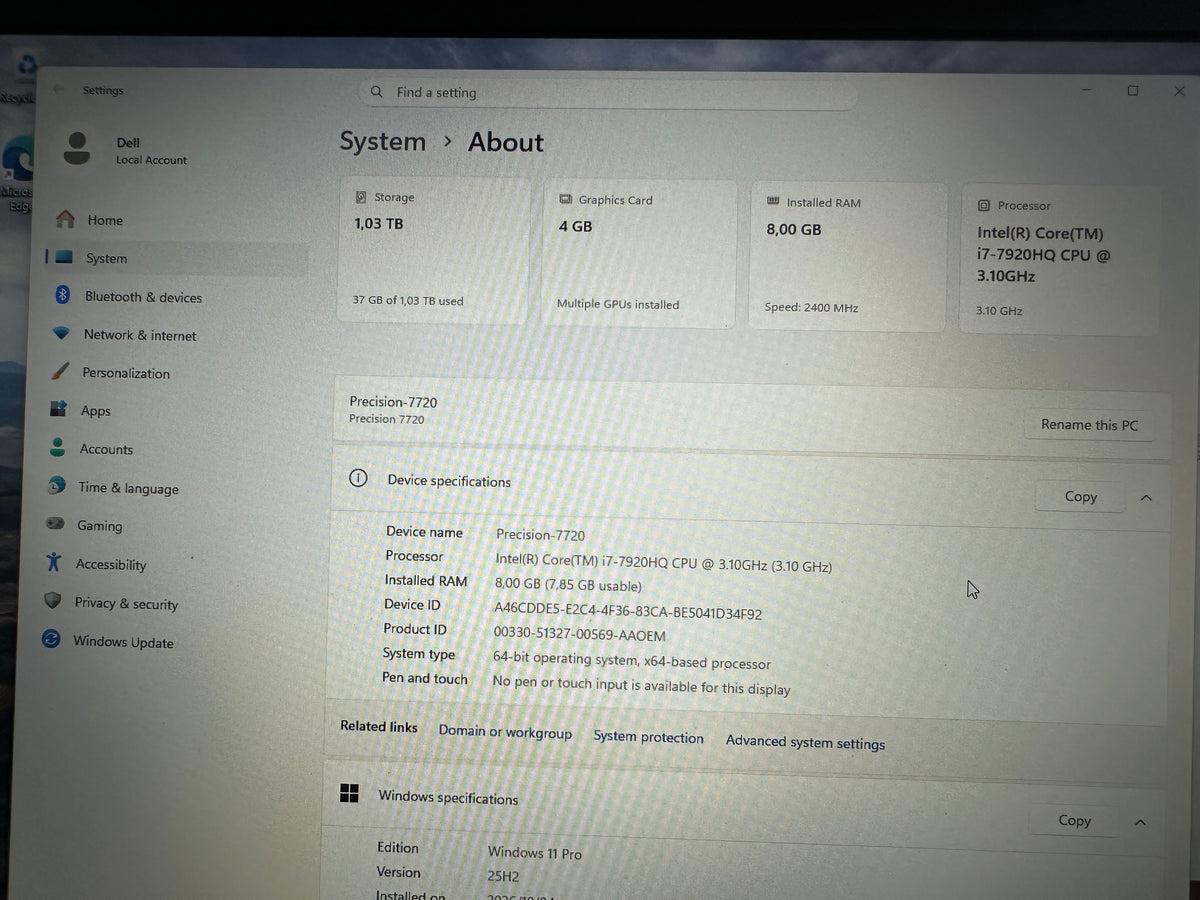Open Network & internet wifi icon
This screenshot has width=1200, height=900.
pyautogui.click(x=62, y=334)
